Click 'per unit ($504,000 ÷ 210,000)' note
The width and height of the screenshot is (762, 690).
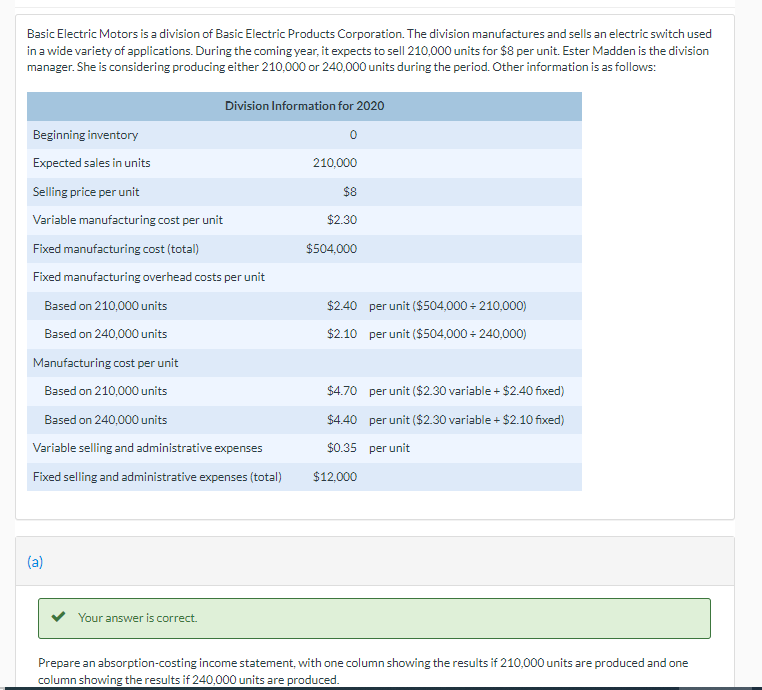pos(448,306)
